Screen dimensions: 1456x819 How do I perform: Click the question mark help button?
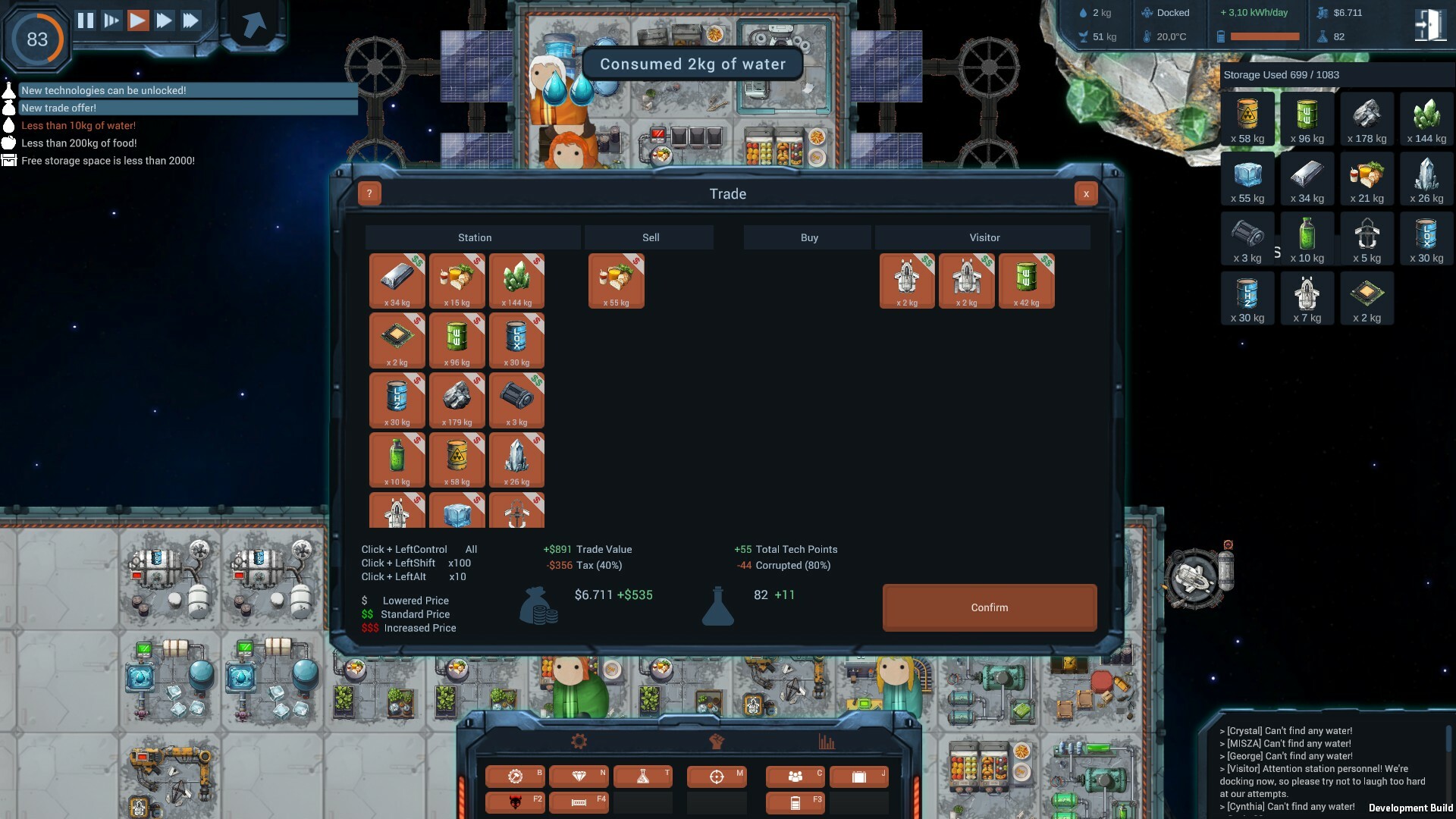tap(369, 193)
